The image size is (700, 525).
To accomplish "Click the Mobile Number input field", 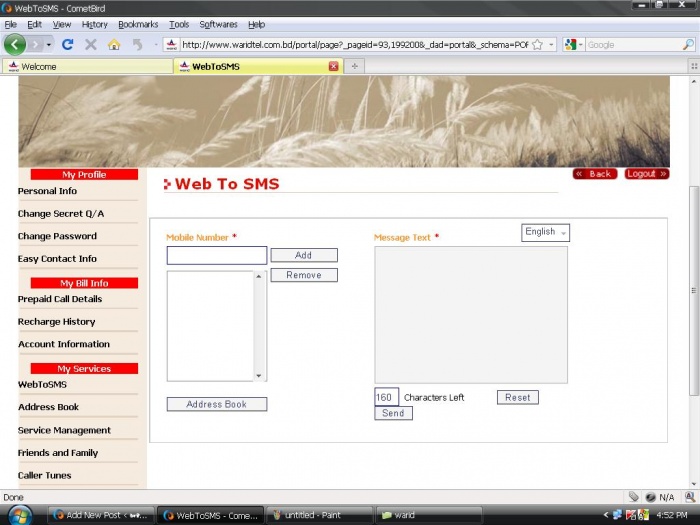I will tap(217, 255).
